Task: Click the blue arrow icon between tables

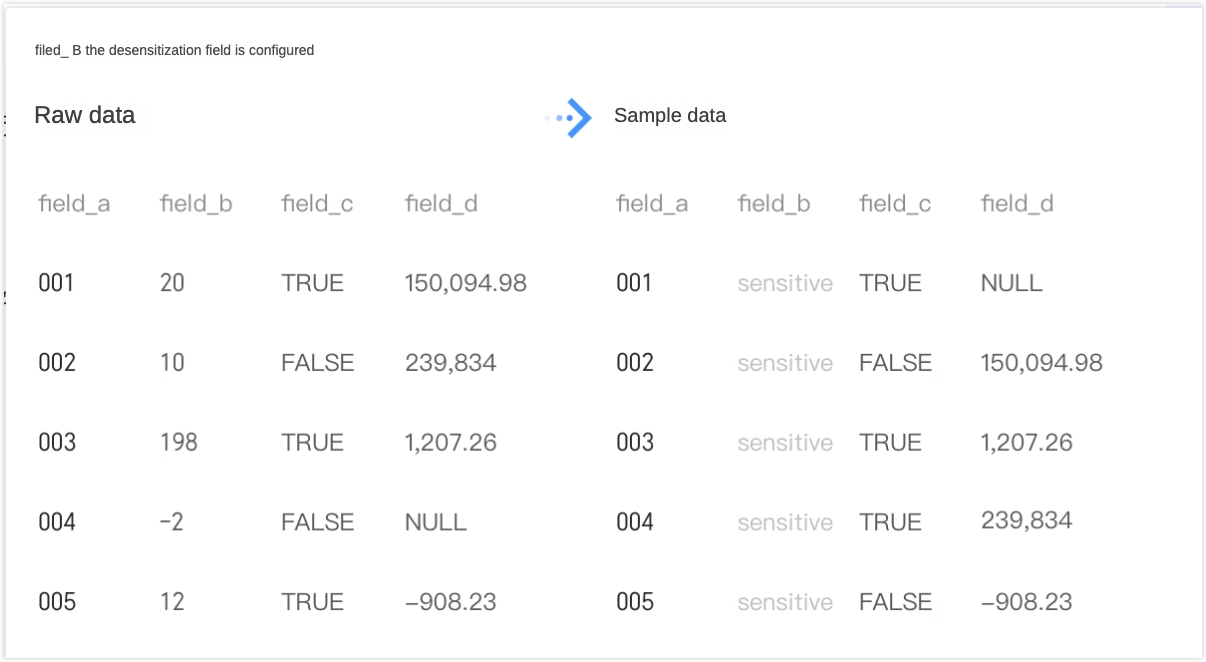Action: [574, 117]
